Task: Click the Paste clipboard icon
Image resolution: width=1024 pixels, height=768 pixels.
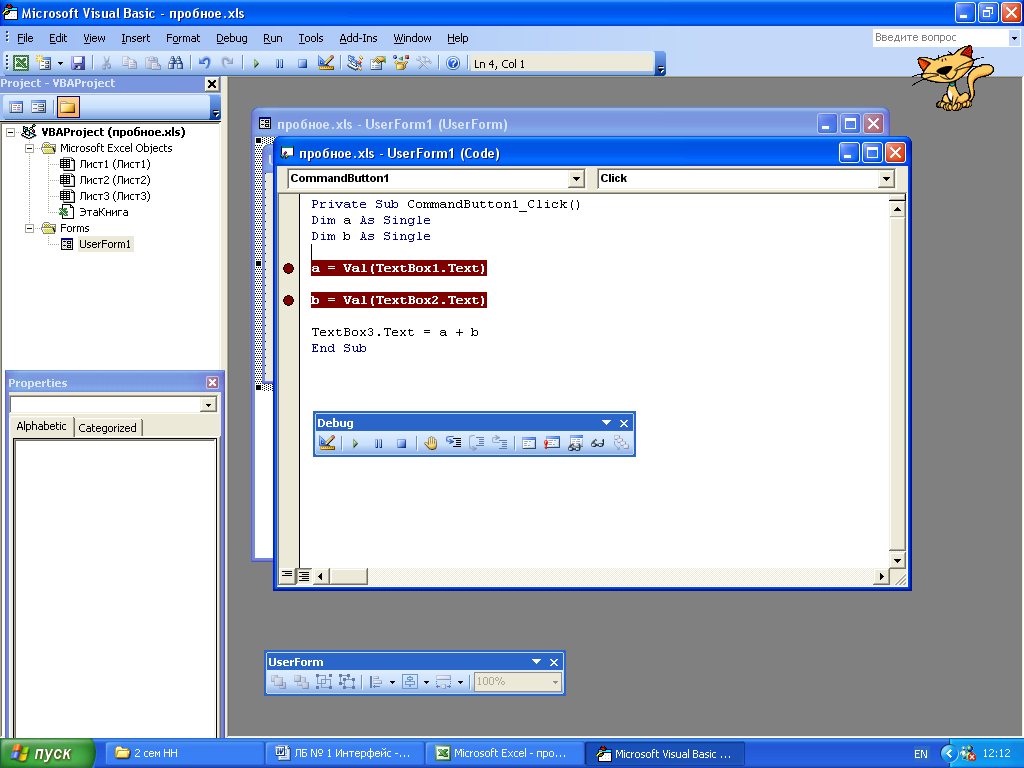Action: (152, 63)
